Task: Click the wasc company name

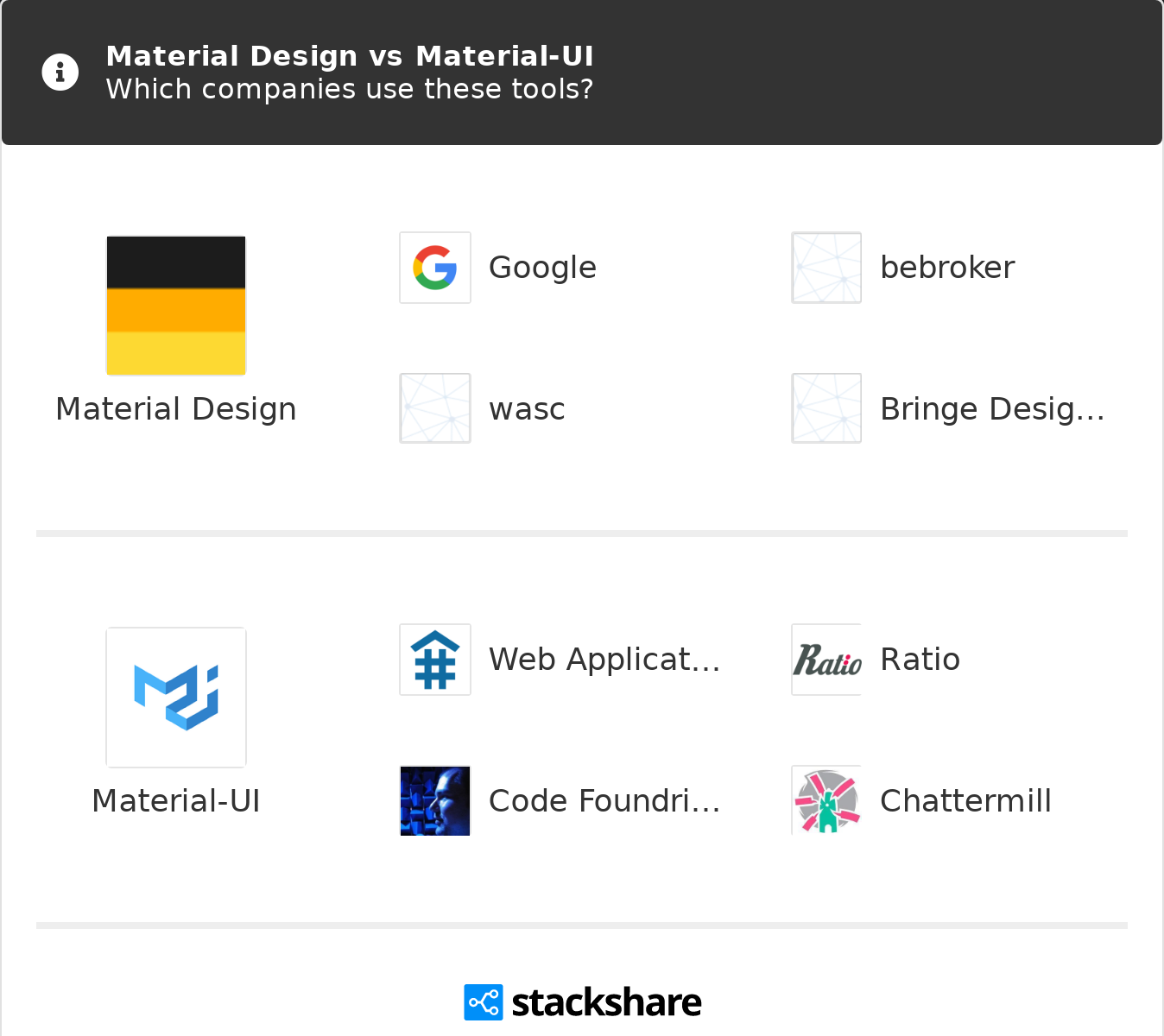Action: click(x=527, y=409)
